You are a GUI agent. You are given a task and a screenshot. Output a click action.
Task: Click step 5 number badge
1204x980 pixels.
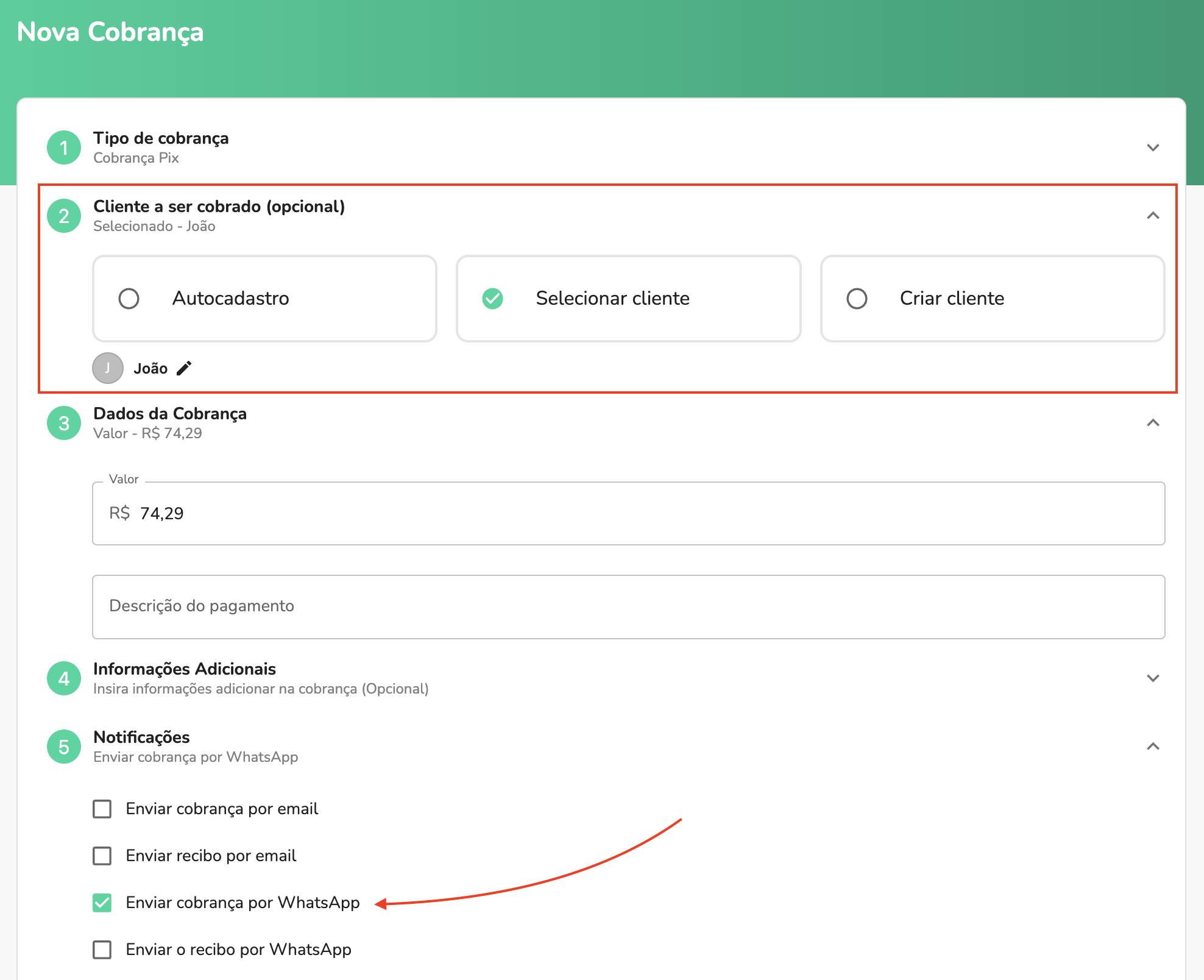(x=64, y=747)
